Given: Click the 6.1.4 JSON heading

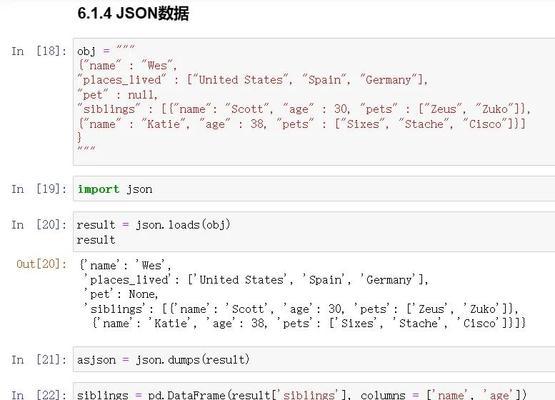Looking at the screenshot, I should point(133,14).
